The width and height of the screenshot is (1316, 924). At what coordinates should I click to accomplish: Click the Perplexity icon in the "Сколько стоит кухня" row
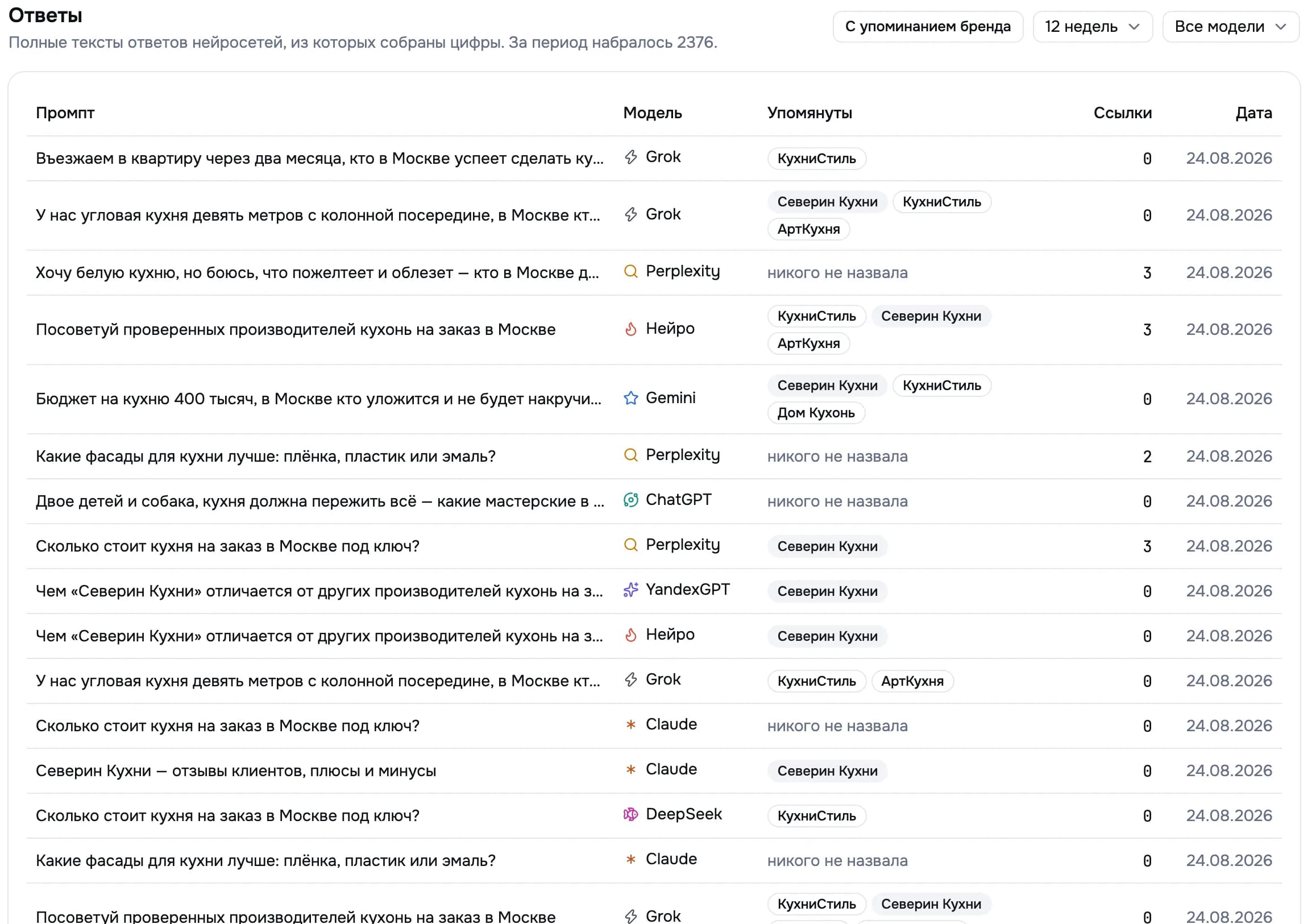[630, 545]
